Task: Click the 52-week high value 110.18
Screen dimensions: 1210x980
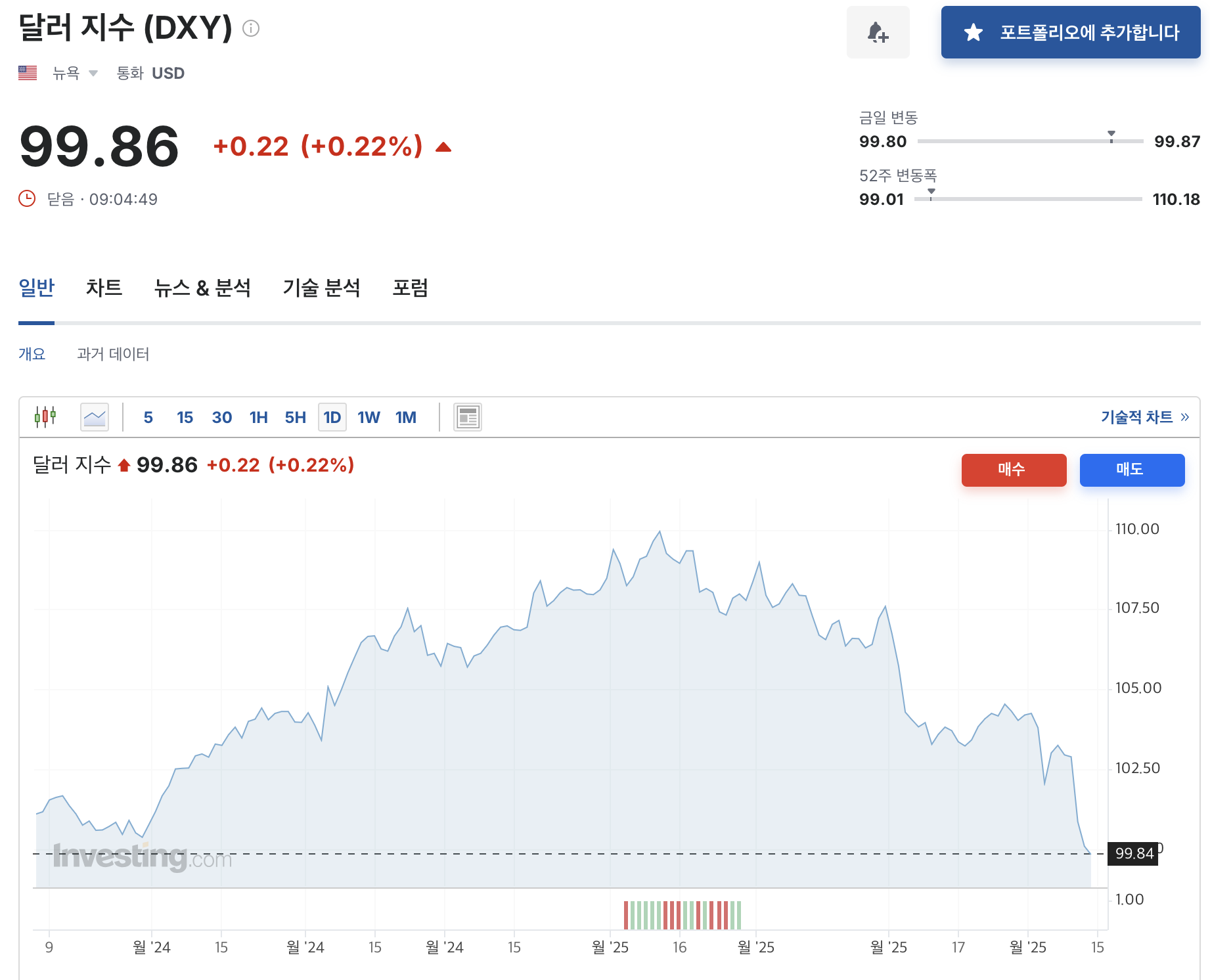Action: 1176,199
